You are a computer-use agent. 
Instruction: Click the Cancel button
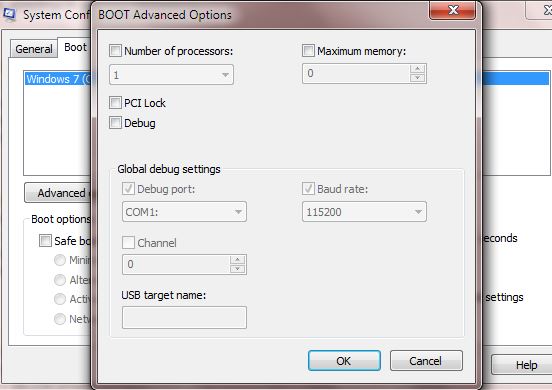[x=426, y=360]
